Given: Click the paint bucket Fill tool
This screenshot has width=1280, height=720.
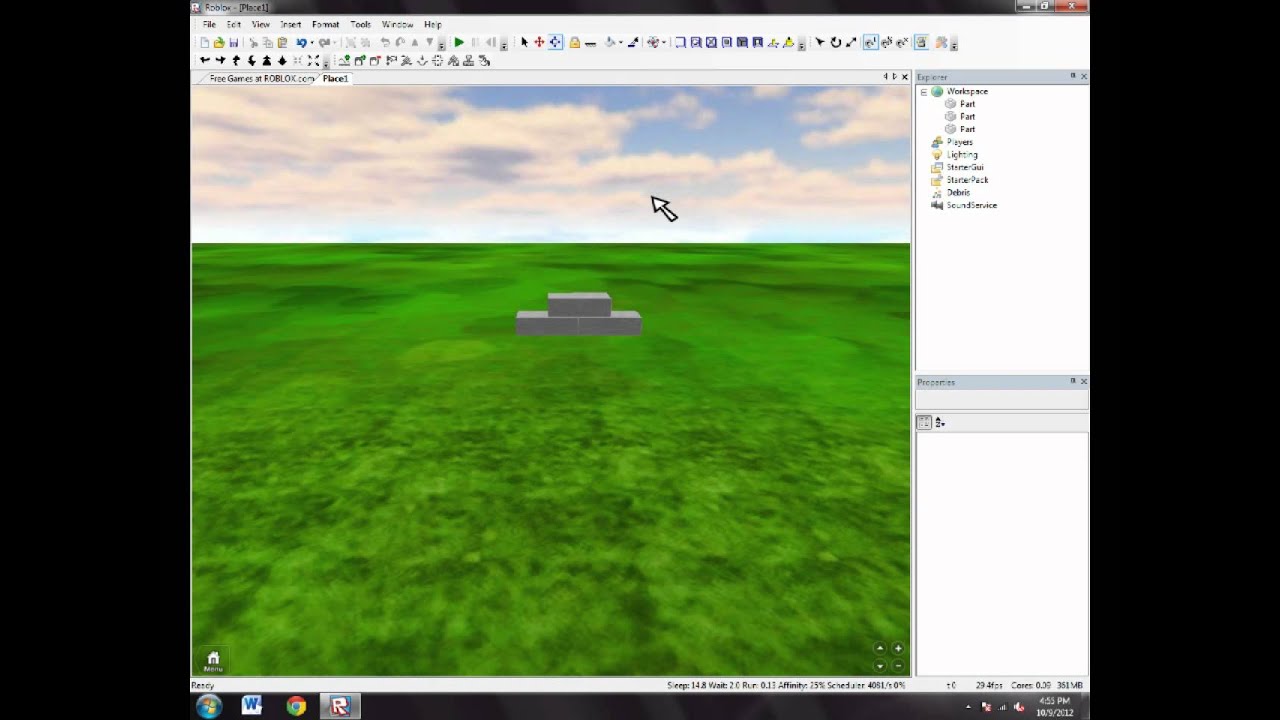Looking at the screenshot, I should (x=610, y=43).
